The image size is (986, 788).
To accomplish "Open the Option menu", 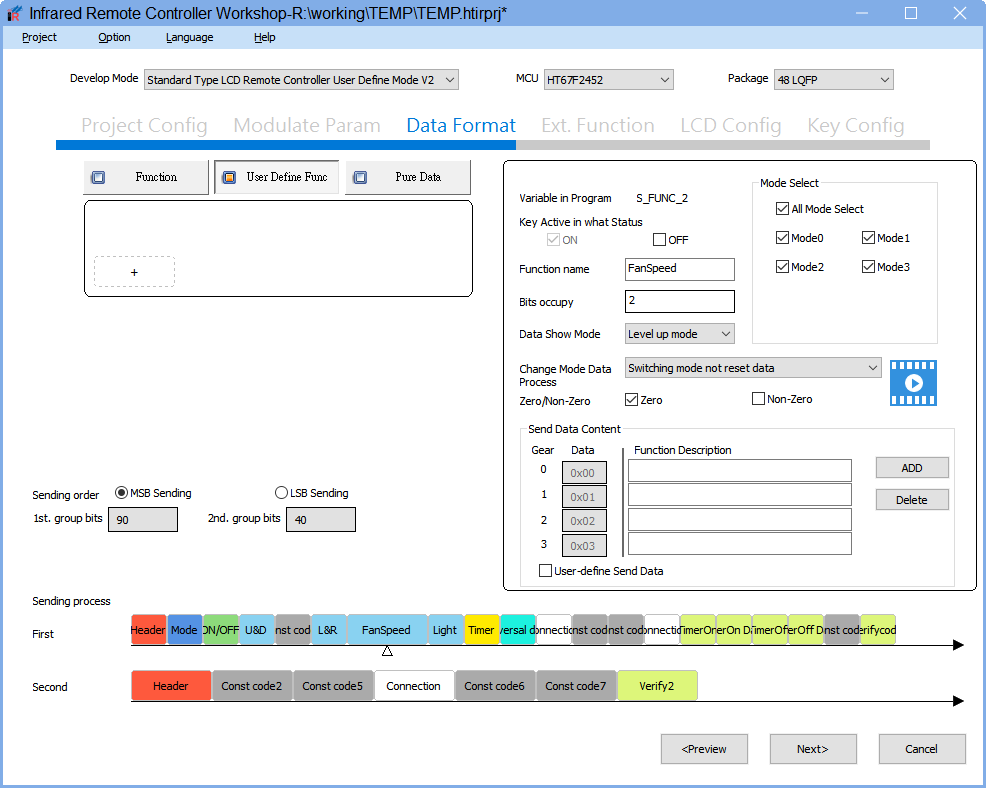I will tap(114, 37).
